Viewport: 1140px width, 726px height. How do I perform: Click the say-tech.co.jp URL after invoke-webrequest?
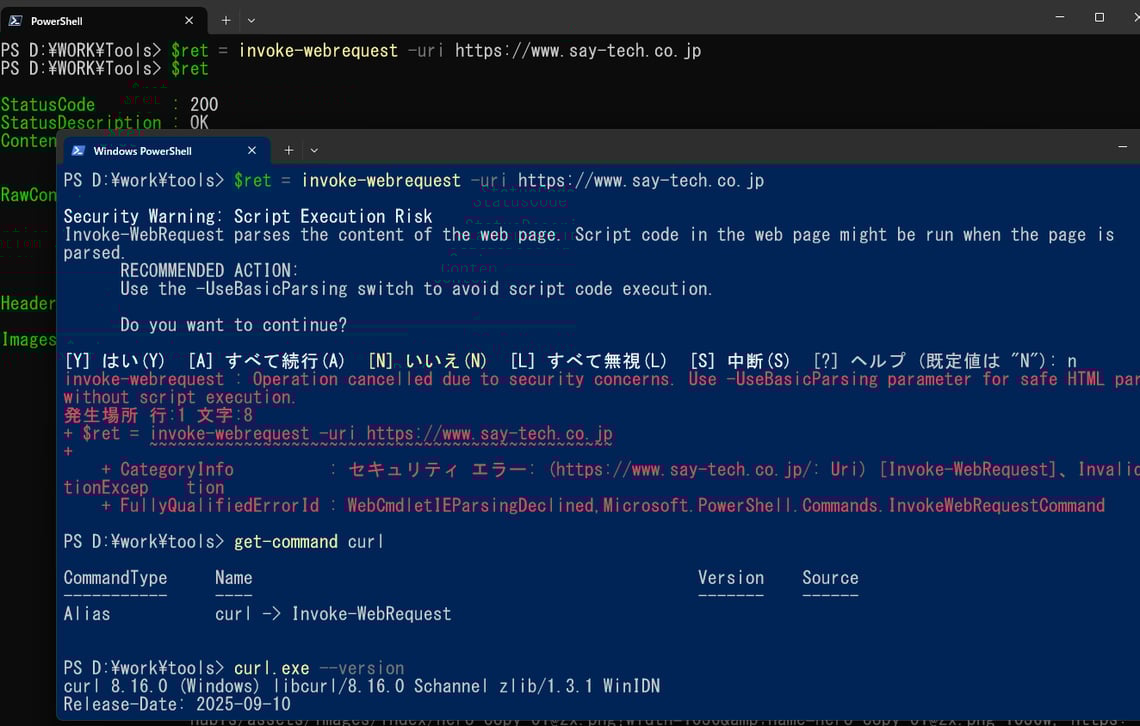tap(640, 180)
